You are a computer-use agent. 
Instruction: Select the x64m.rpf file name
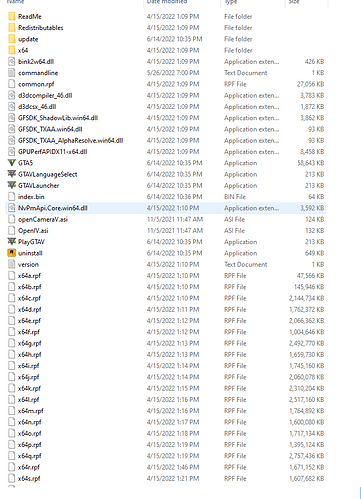pyautogui.click(x=31, y=411)
